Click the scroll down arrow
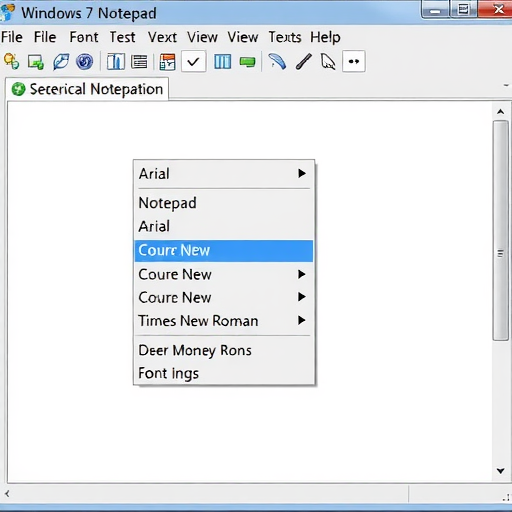The height and width of the screenshot is (512, 512). pos(500,471)
